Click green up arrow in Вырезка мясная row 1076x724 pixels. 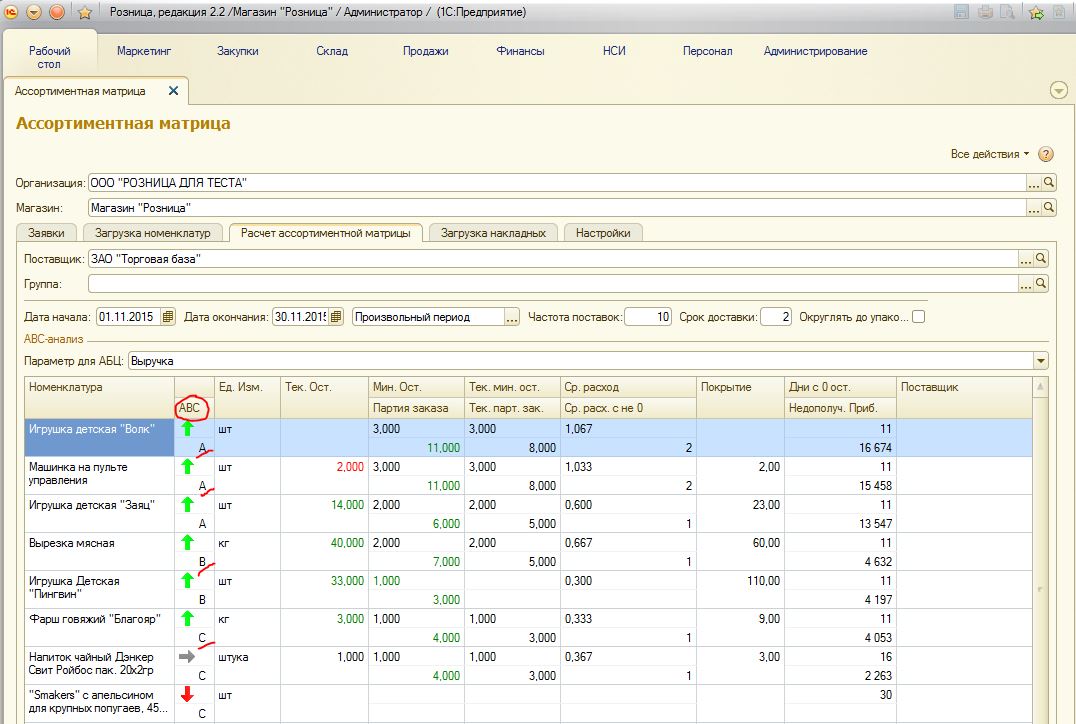point(187,542)
